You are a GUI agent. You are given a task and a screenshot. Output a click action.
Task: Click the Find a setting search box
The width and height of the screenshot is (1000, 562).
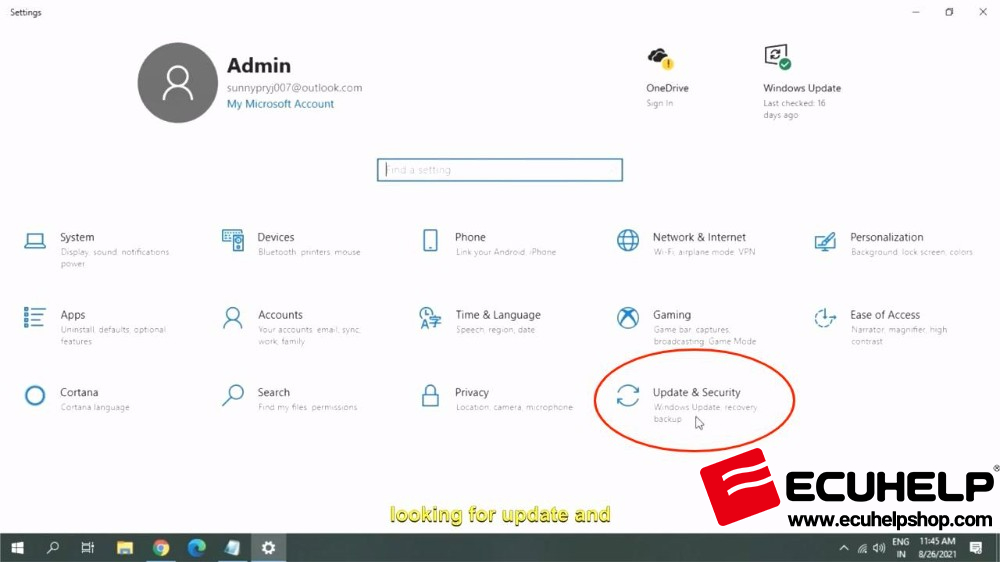(x=499, y=170)
